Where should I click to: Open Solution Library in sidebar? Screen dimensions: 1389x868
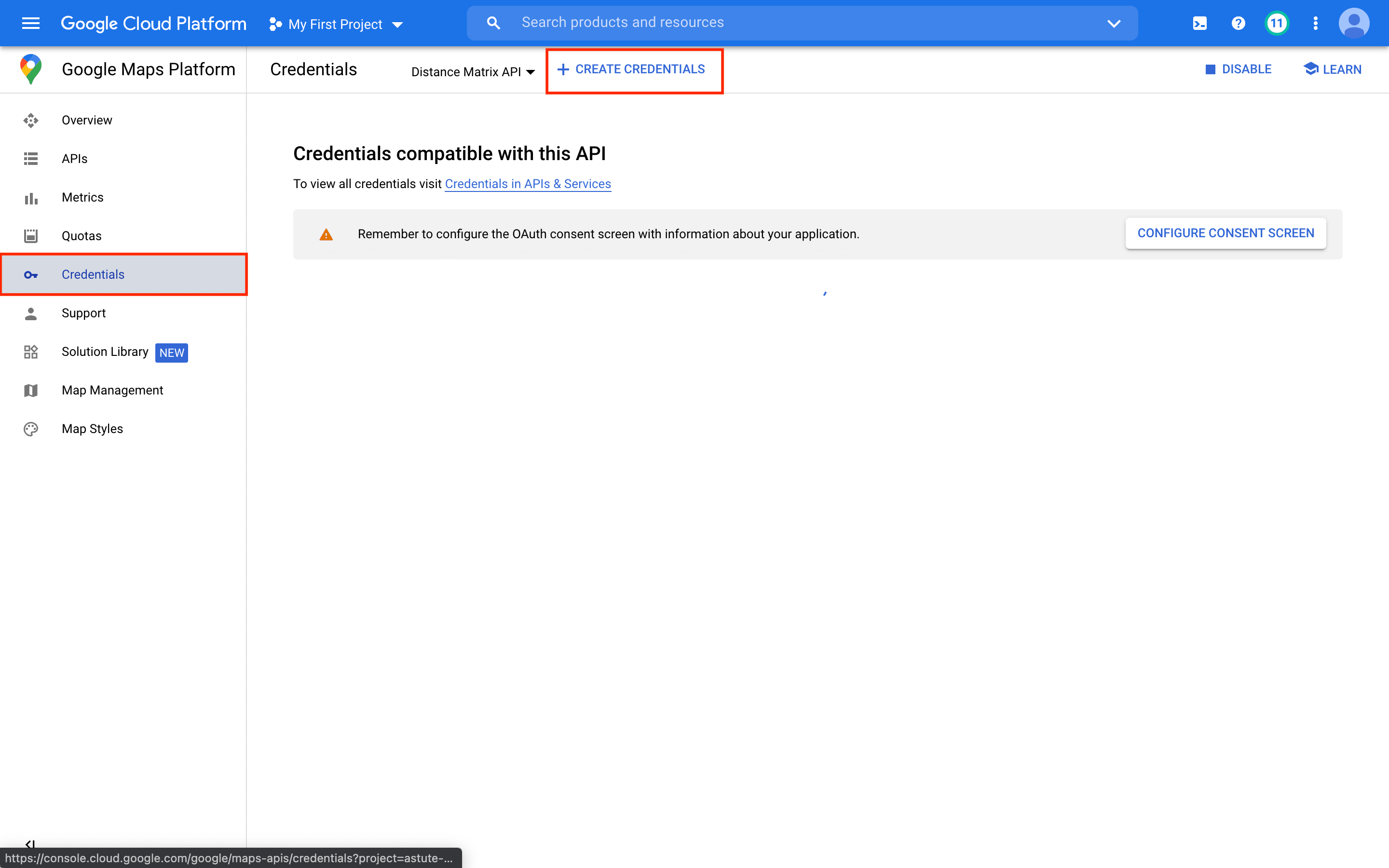click(123, 352)
